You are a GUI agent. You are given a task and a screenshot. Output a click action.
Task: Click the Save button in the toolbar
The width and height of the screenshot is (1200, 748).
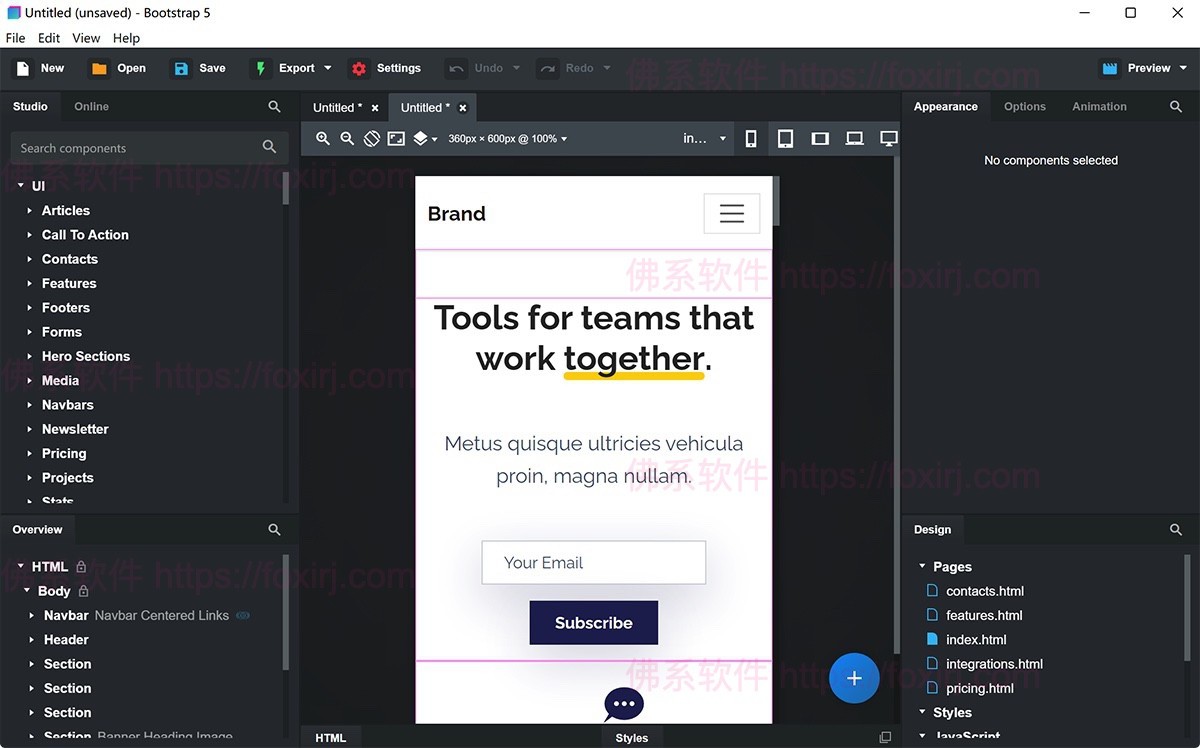200,68
